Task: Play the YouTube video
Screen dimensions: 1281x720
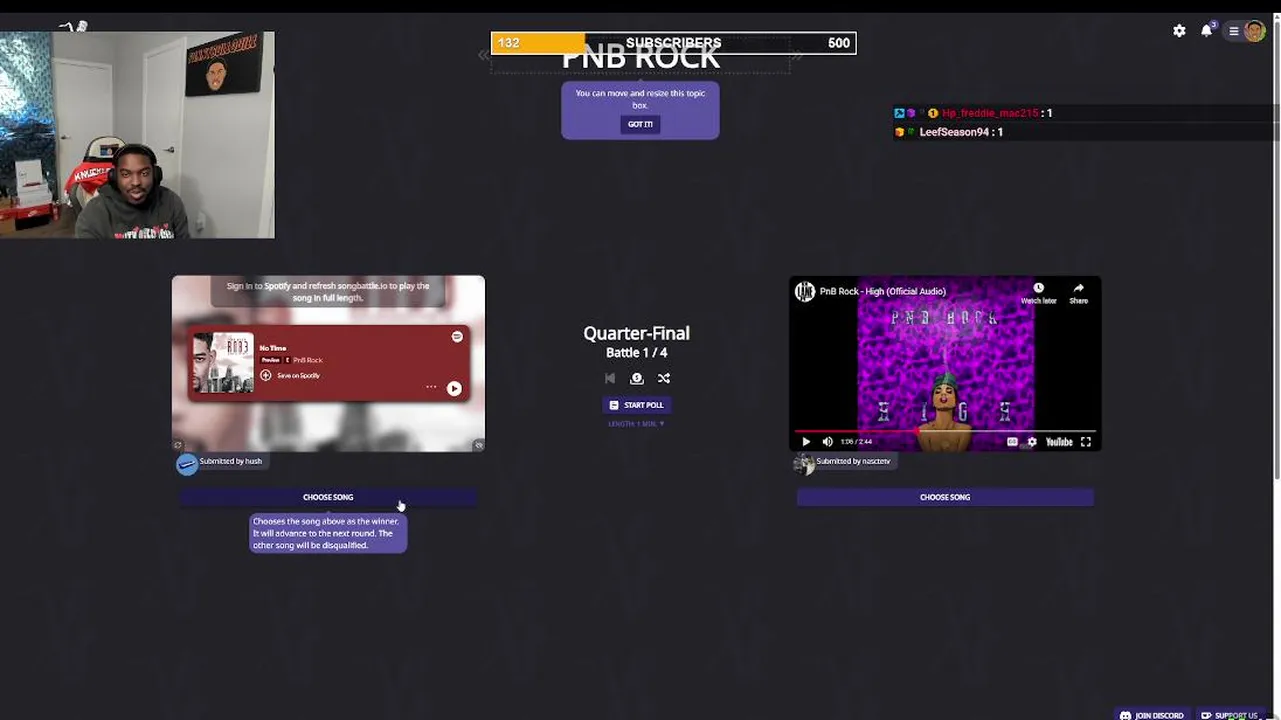Action: coord(806,442)
